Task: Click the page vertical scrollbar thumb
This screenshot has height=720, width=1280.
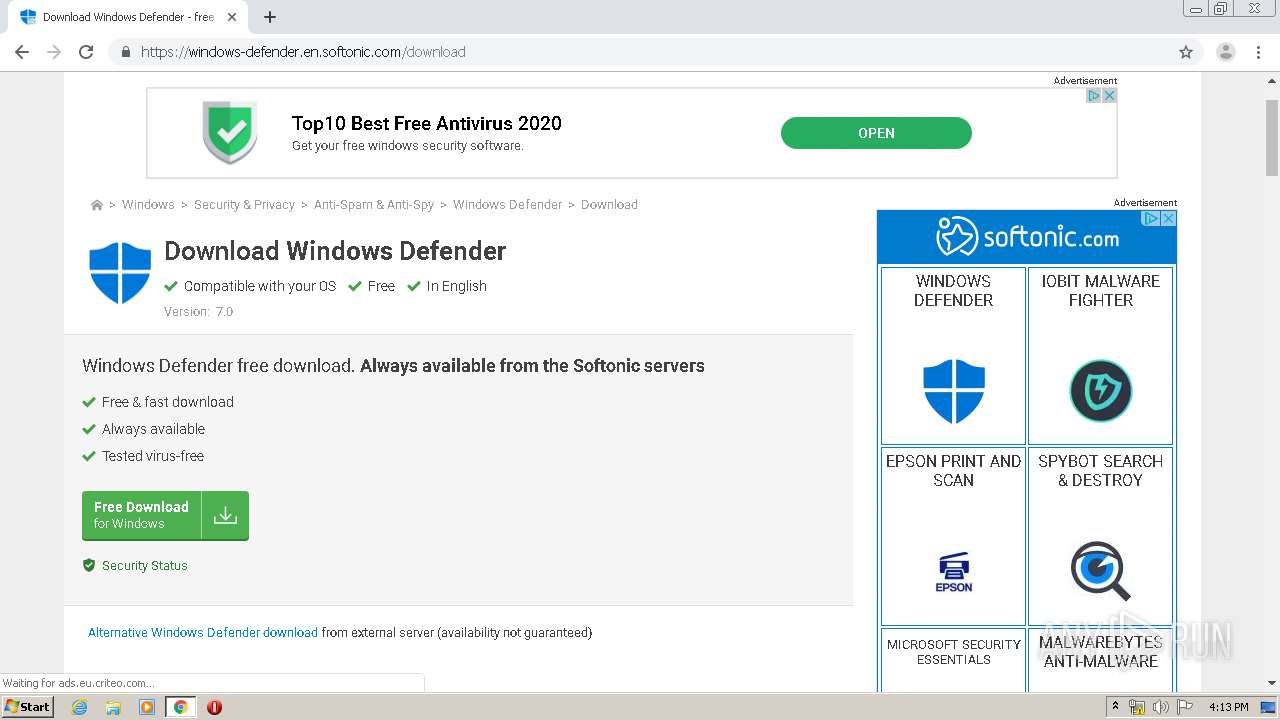Action: [x=1272, y=137]
